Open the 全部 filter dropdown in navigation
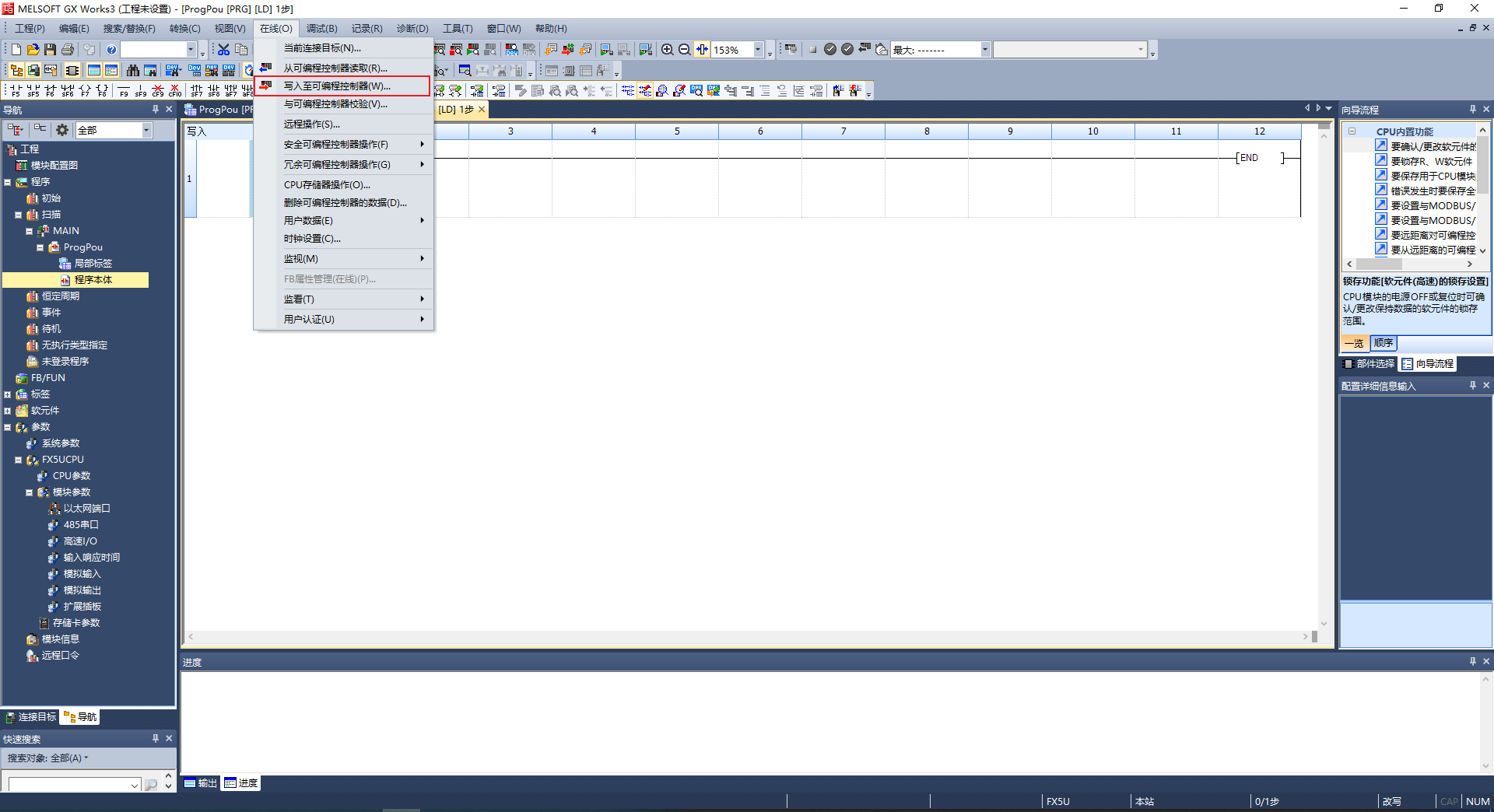 146,131
